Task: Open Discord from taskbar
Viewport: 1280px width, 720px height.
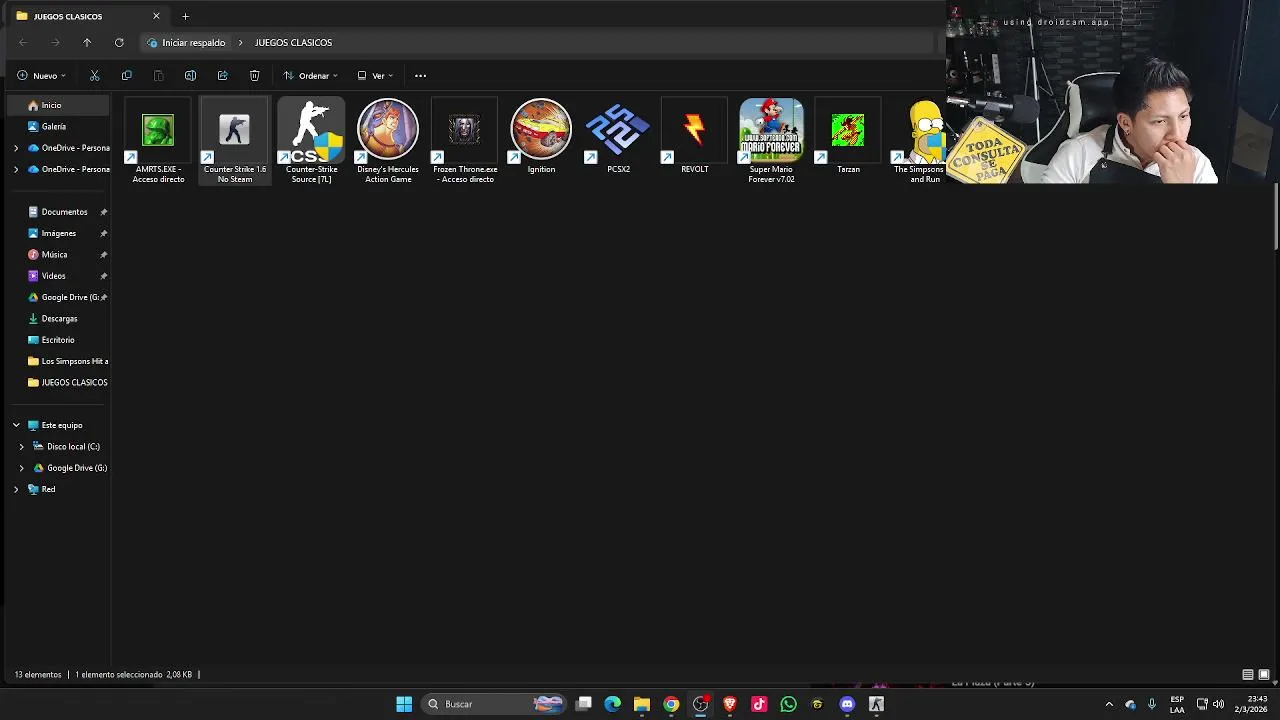Action: tap(847, 704)
